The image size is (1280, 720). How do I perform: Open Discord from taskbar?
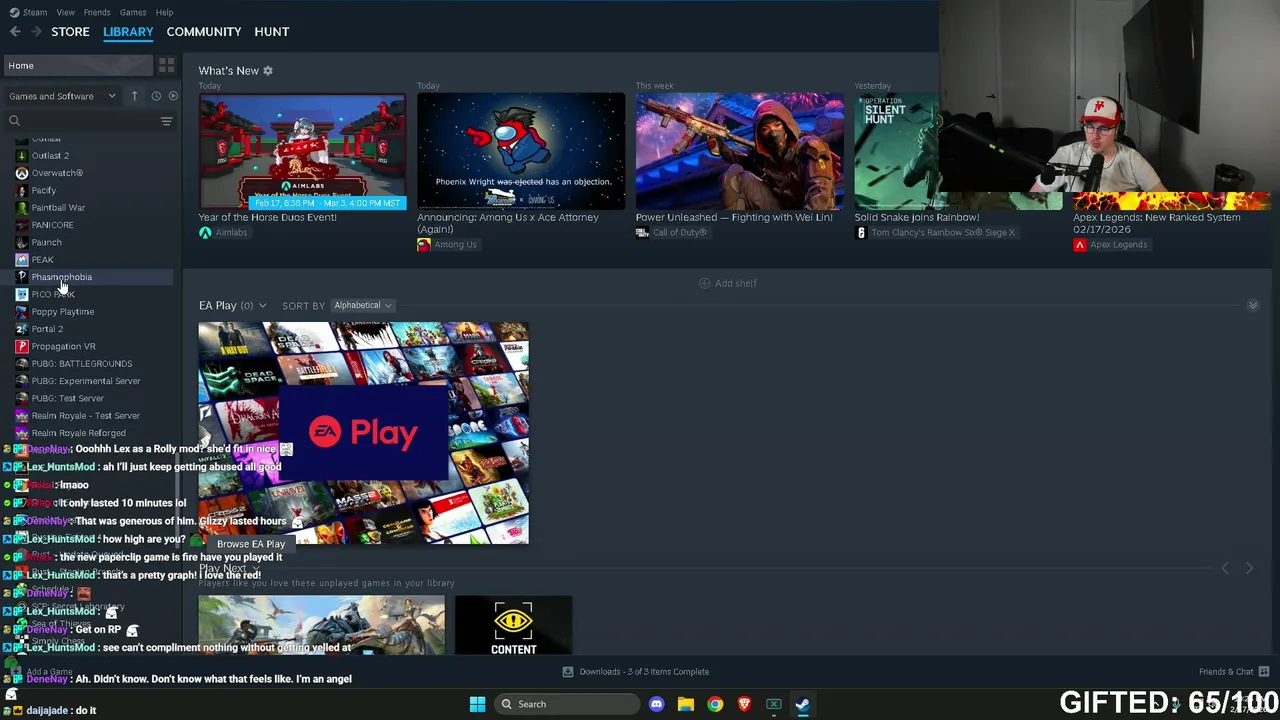click(x=656, y=704)
